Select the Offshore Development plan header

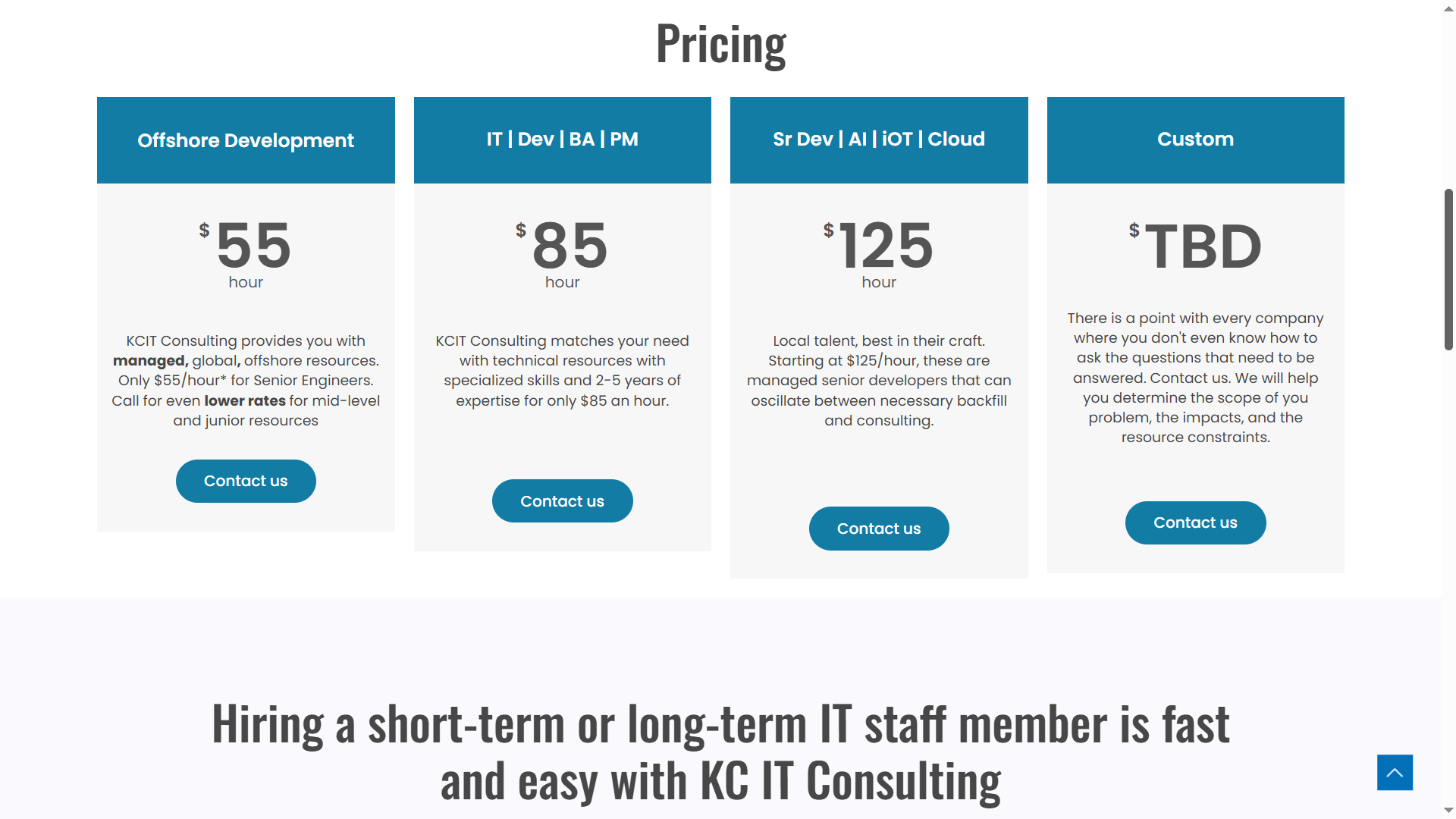pyautogui.click(x=246, y=140)
